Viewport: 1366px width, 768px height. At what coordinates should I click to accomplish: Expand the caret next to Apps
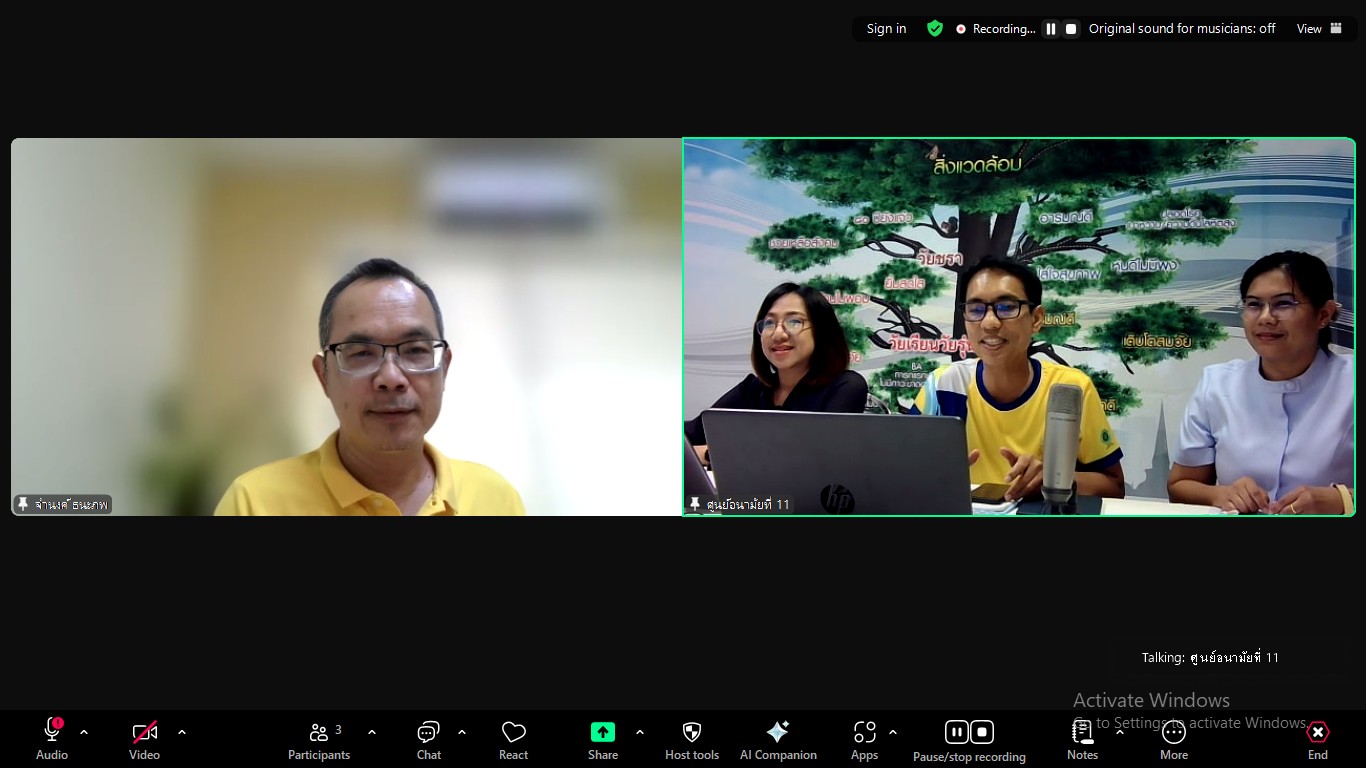(x=893, y=732)
